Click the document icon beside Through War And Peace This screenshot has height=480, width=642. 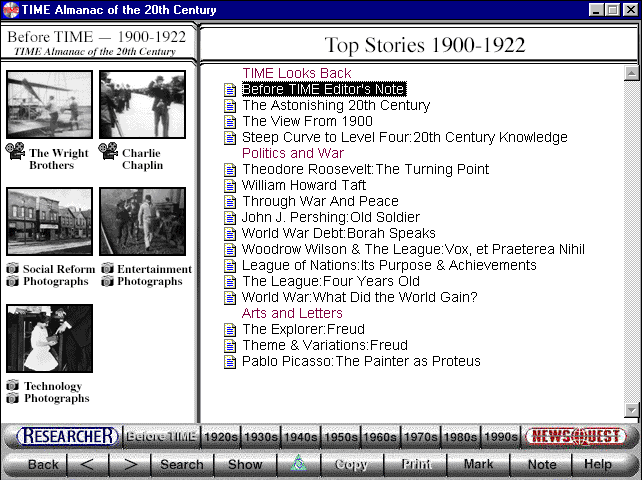230,202
